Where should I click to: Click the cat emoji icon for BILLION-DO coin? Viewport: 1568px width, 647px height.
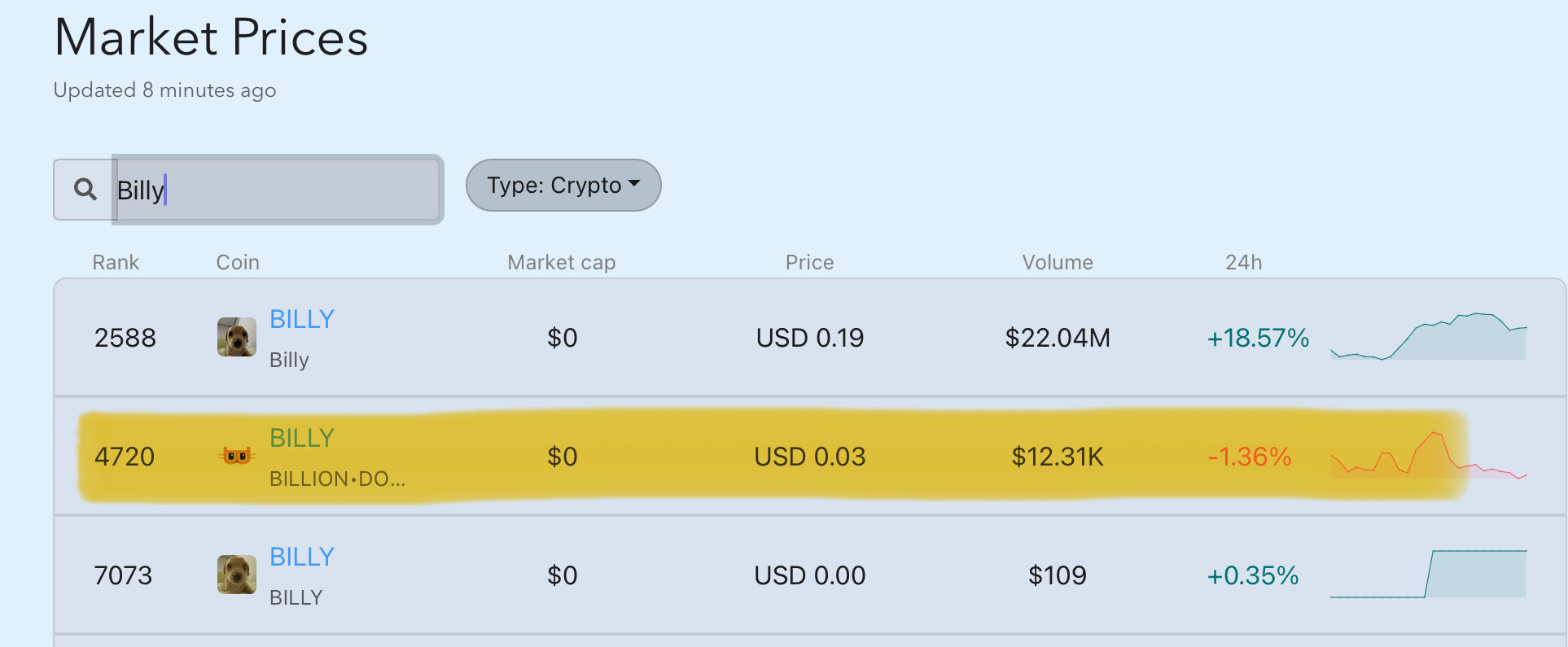point(235,456)
